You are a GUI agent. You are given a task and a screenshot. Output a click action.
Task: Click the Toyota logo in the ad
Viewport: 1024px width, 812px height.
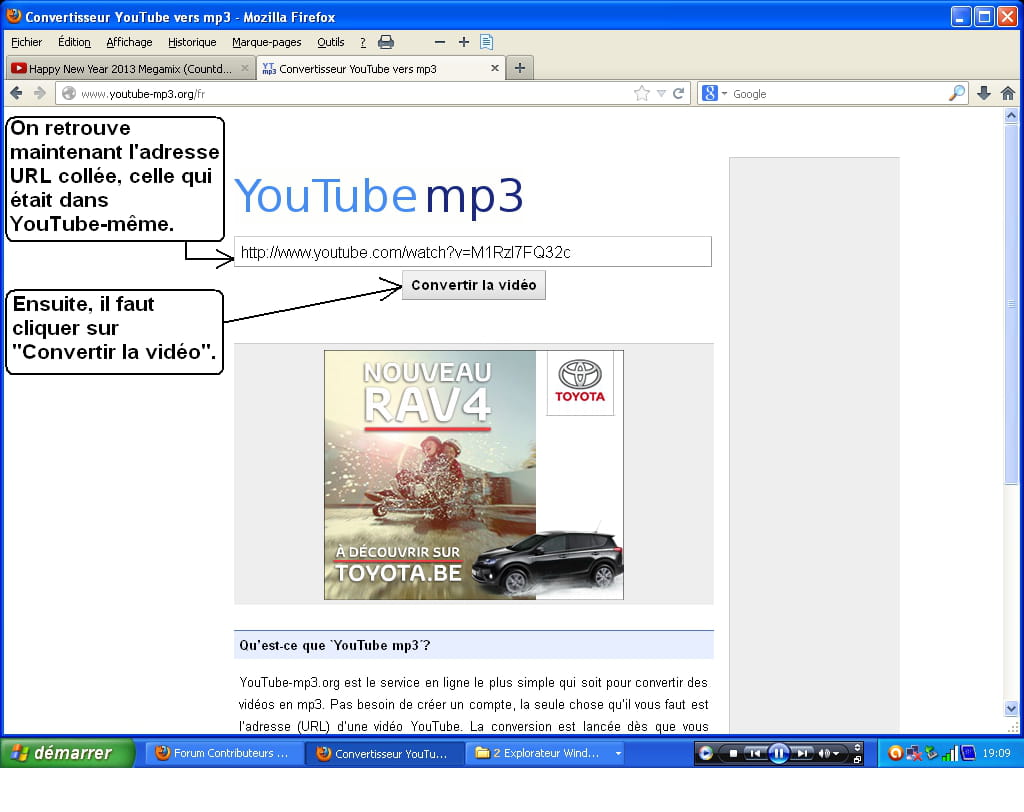pyautogui.click(x=580, y=382)
